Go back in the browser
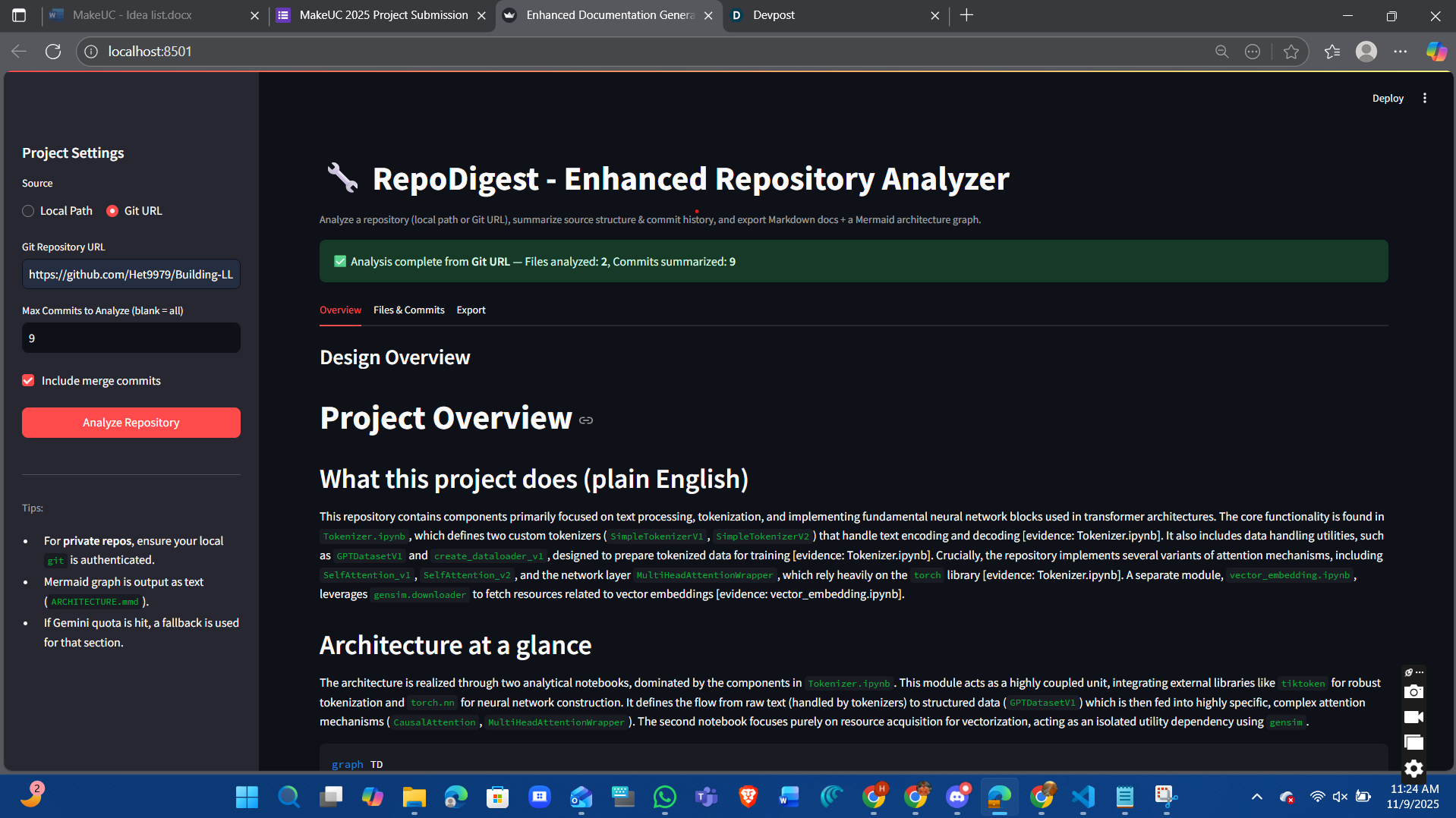 (x=19, y=52)
